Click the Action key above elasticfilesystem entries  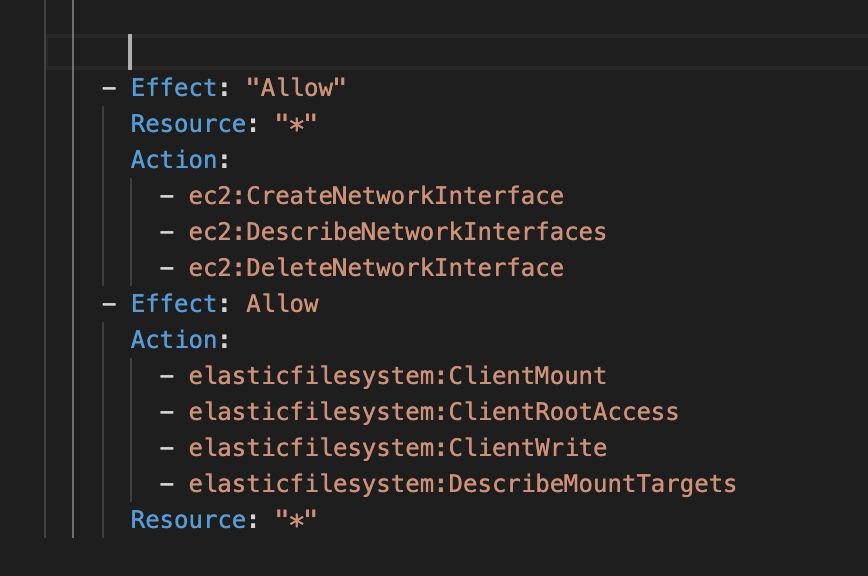click(174, 339)
